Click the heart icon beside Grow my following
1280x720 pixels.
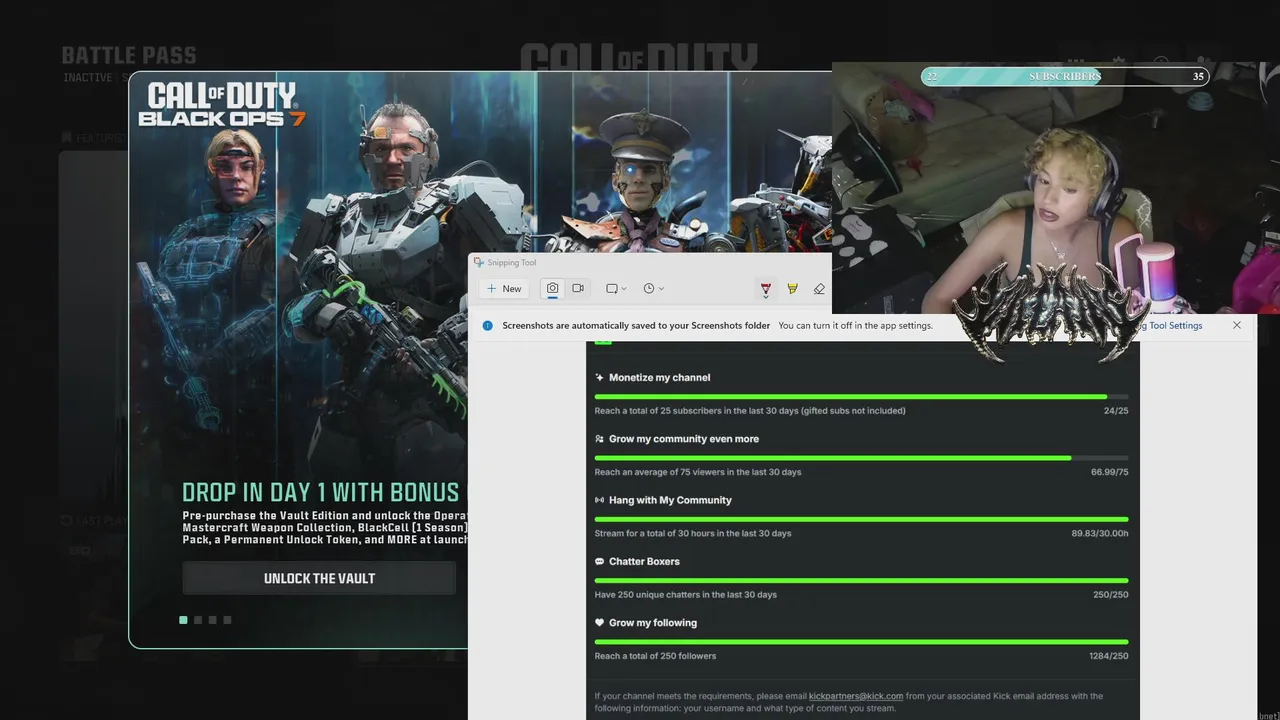(x=600, y=623)
